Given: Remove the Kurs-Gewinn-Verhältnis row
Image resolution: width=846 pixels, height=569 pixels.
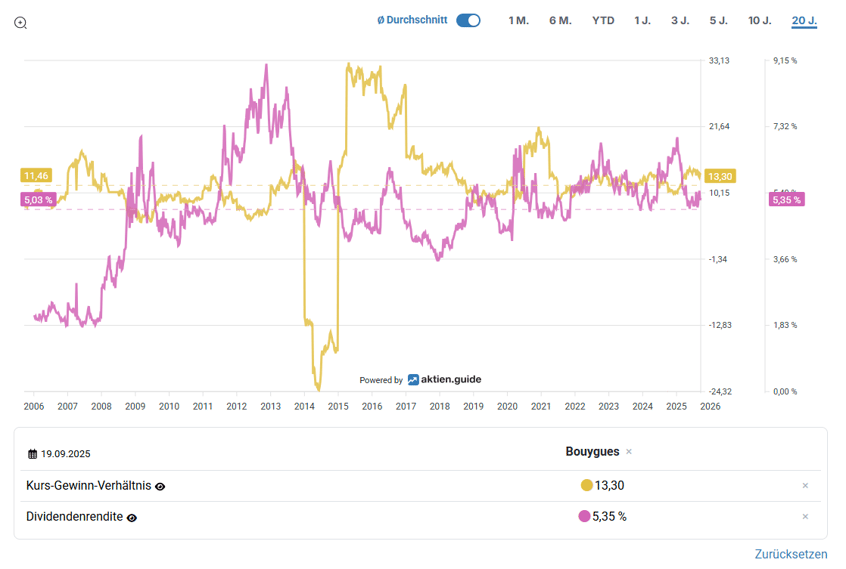Looking at the screenshot, I should pyautogui.click(x=805, y=486).
